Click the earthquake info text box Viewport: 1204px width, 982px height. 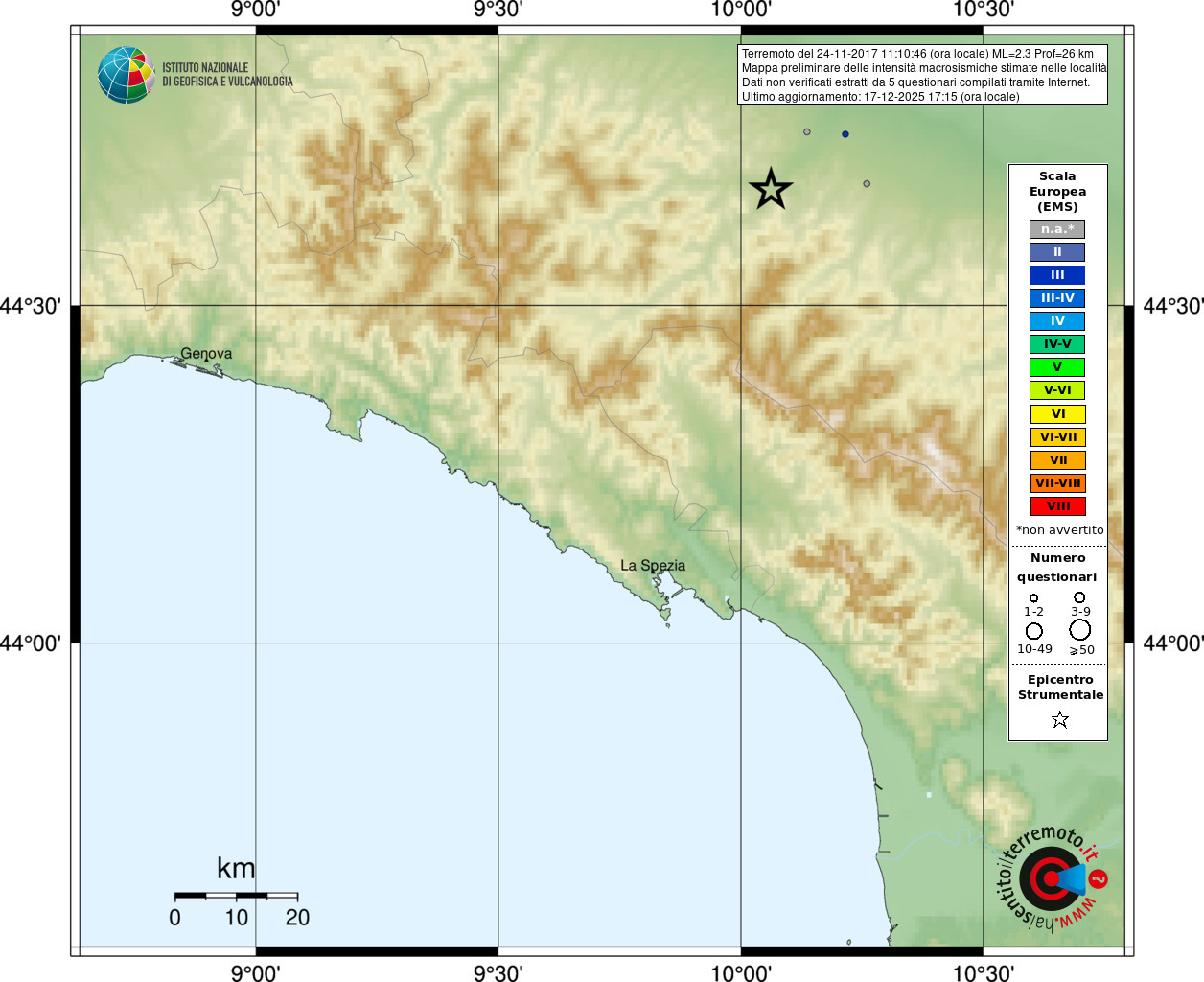tap(923, 75)
